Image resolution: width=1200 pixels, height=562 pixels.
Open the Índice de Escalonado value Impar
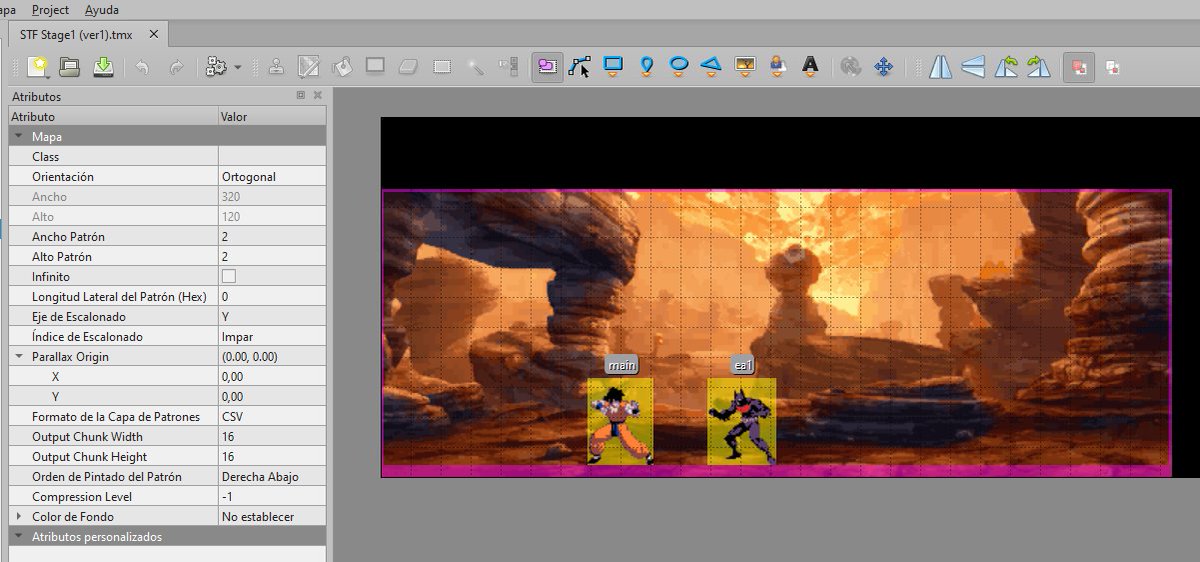click(272, 337)
